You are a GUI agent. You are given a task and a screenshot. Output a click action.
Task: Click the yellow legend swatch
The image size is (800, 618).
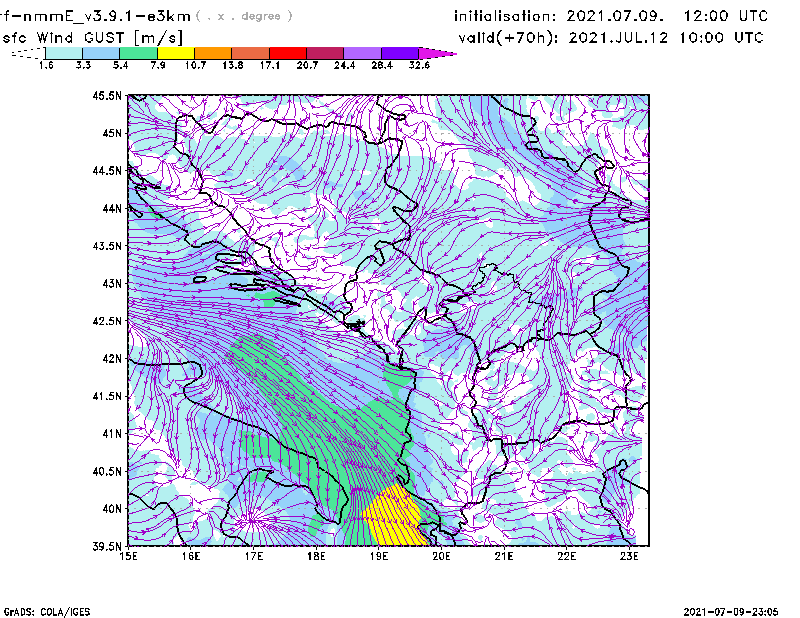(x=176, y=53)
